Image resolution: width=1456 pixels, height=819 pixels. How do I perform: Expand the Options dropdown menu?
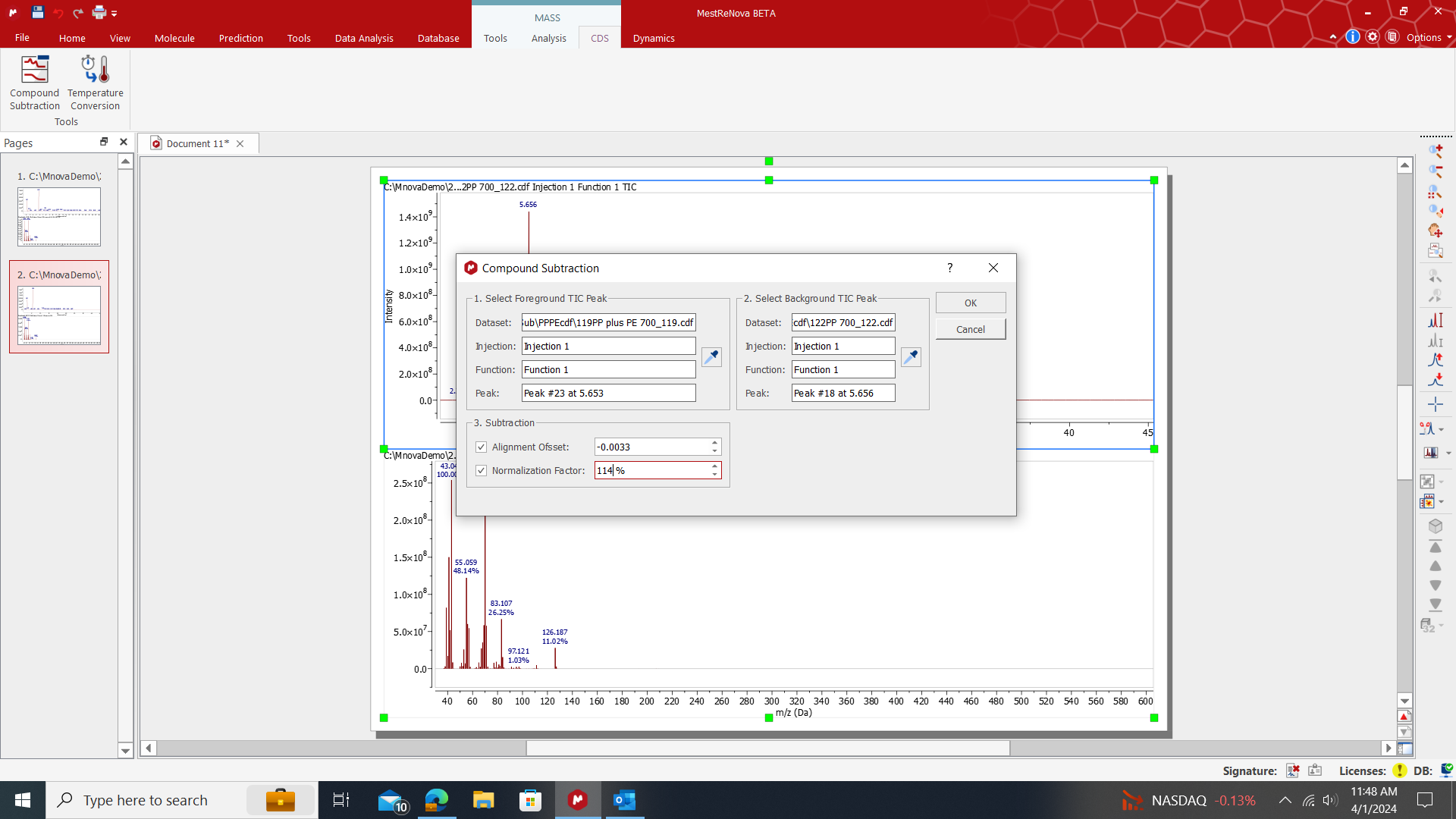pyautogui.click(x=1429, y=37)
